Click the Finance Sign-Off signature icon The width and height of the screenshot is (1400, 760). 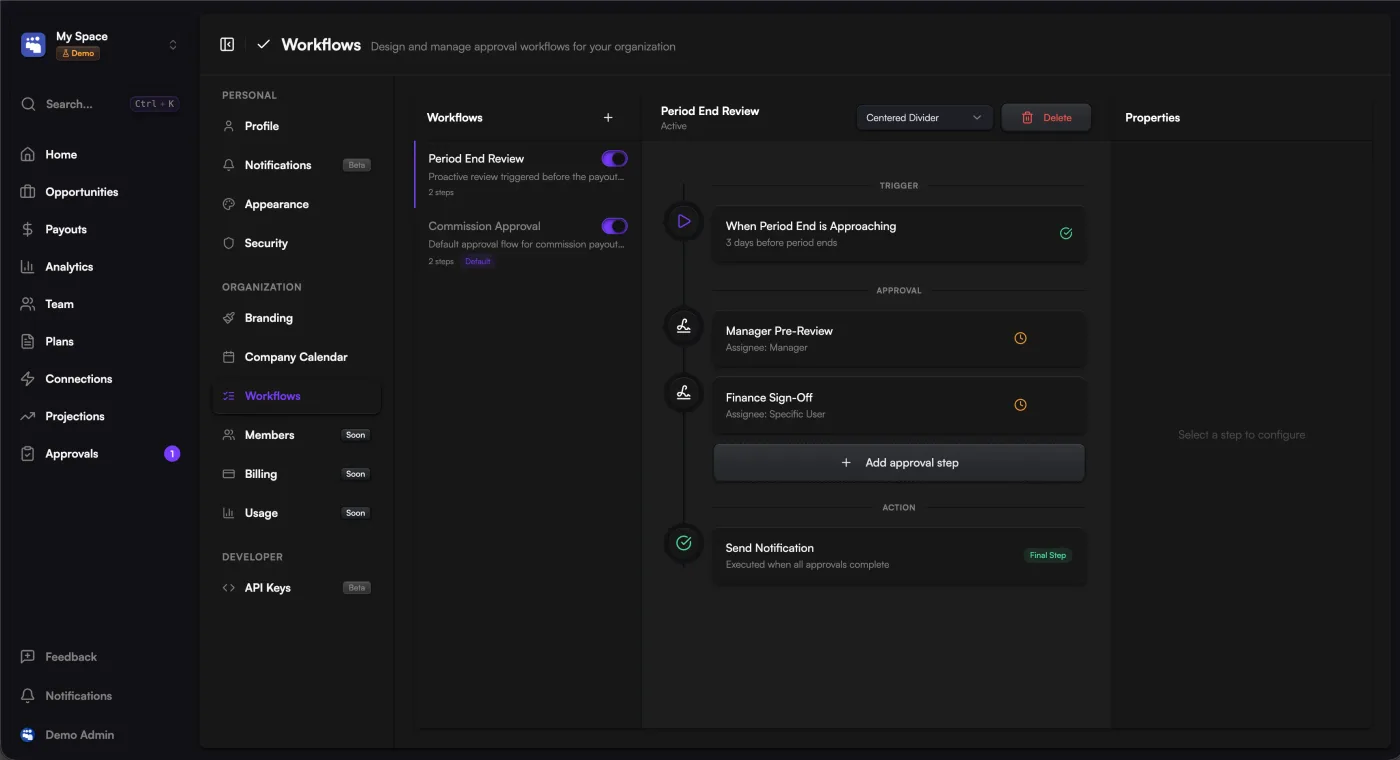684,393
